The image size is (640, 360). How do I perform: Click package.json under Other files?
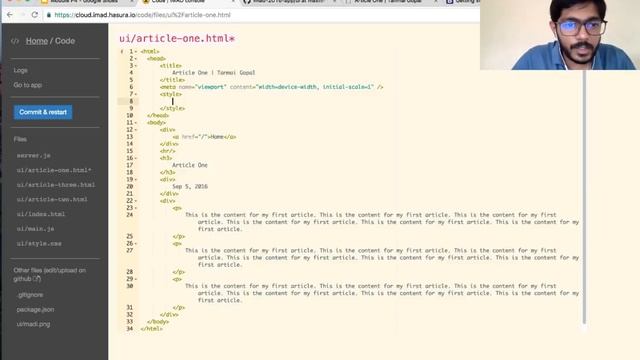35,309
